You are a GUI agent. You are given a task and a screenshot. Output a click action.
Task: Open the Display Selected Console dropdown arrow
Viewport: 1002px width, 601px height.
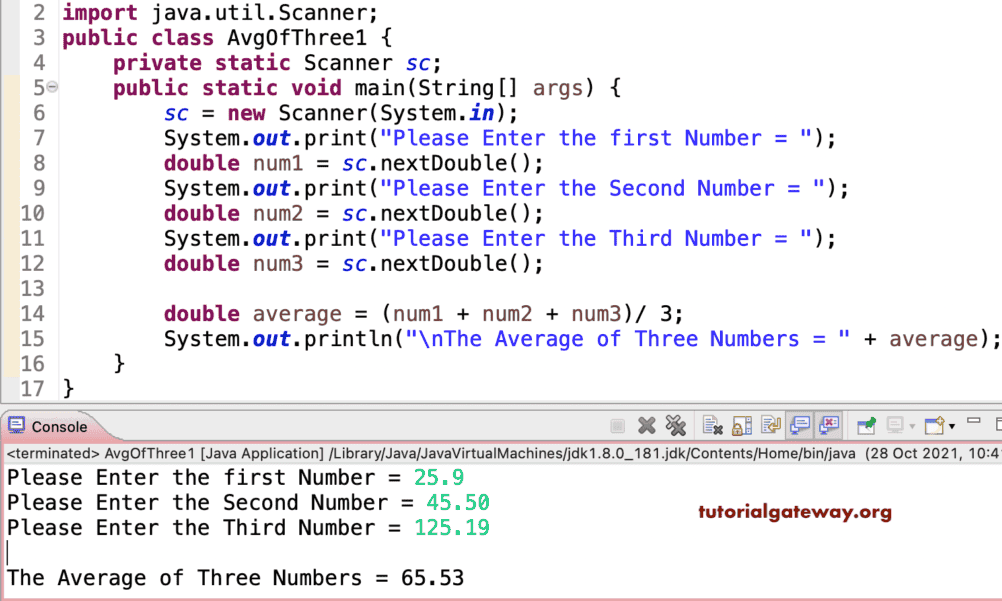coord(911,425)
